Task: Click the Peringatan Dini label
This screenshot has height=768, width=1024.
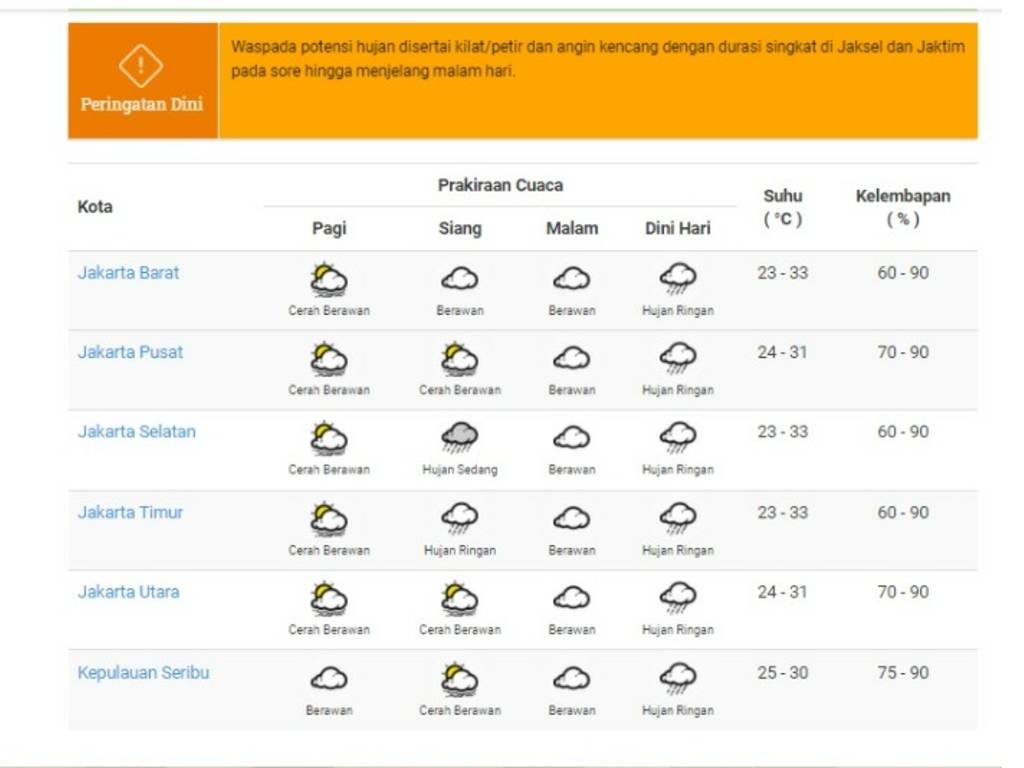Action: tap(141, 104)
